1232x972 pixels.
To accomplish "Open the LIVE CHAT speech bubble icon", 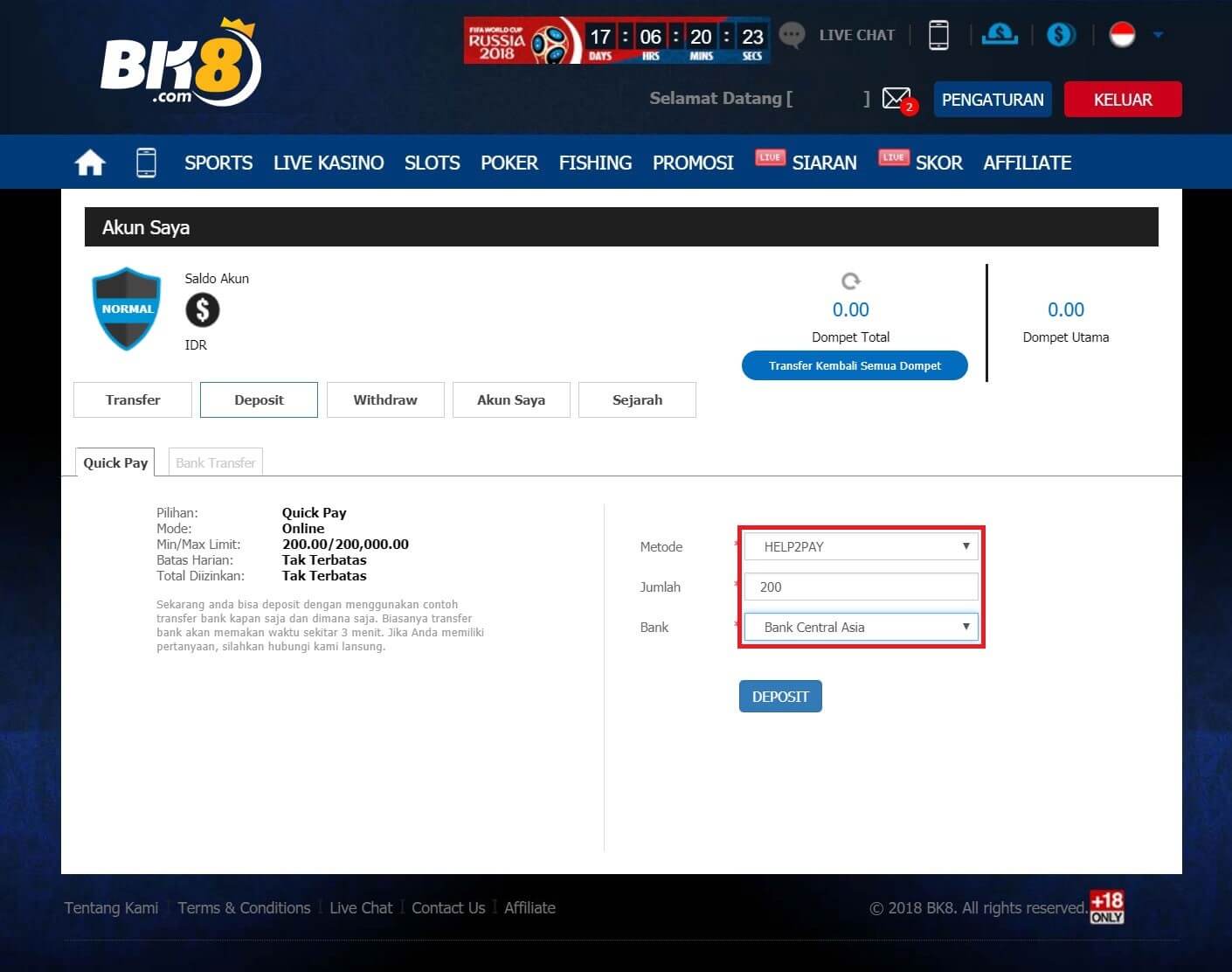I will [791, 34].
